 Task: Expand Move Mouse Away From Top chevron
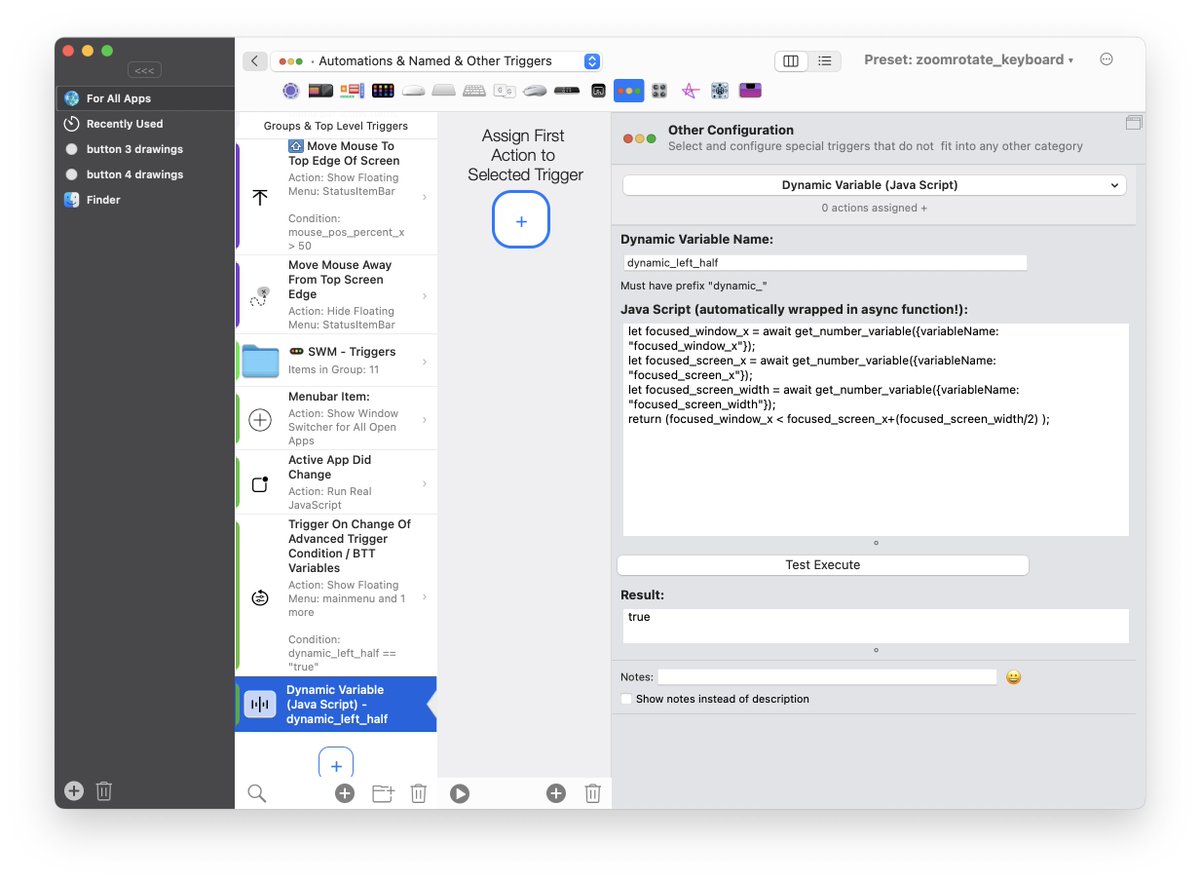point(424,296)
